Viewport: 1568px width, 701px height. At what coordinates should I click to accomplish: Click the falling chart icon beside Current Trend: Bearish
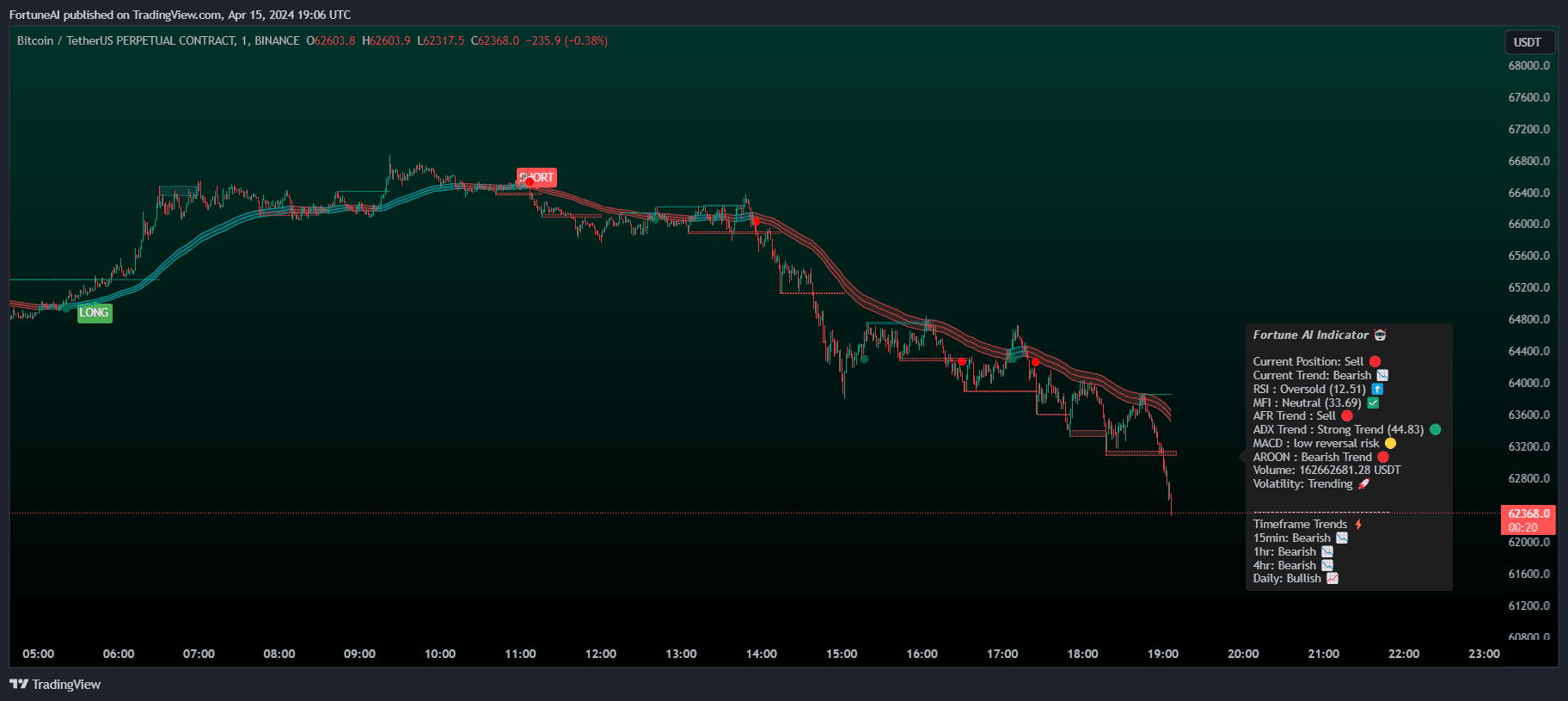[x=1382, y=375]
